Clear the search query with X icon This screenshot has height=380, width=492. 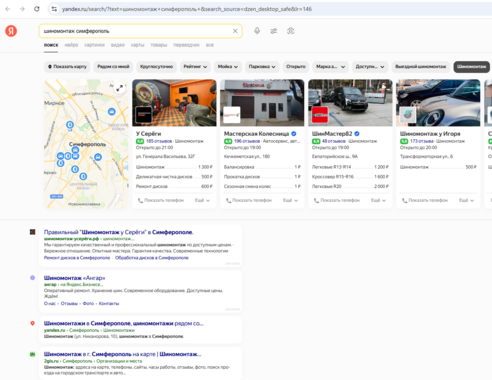point(235,31)
